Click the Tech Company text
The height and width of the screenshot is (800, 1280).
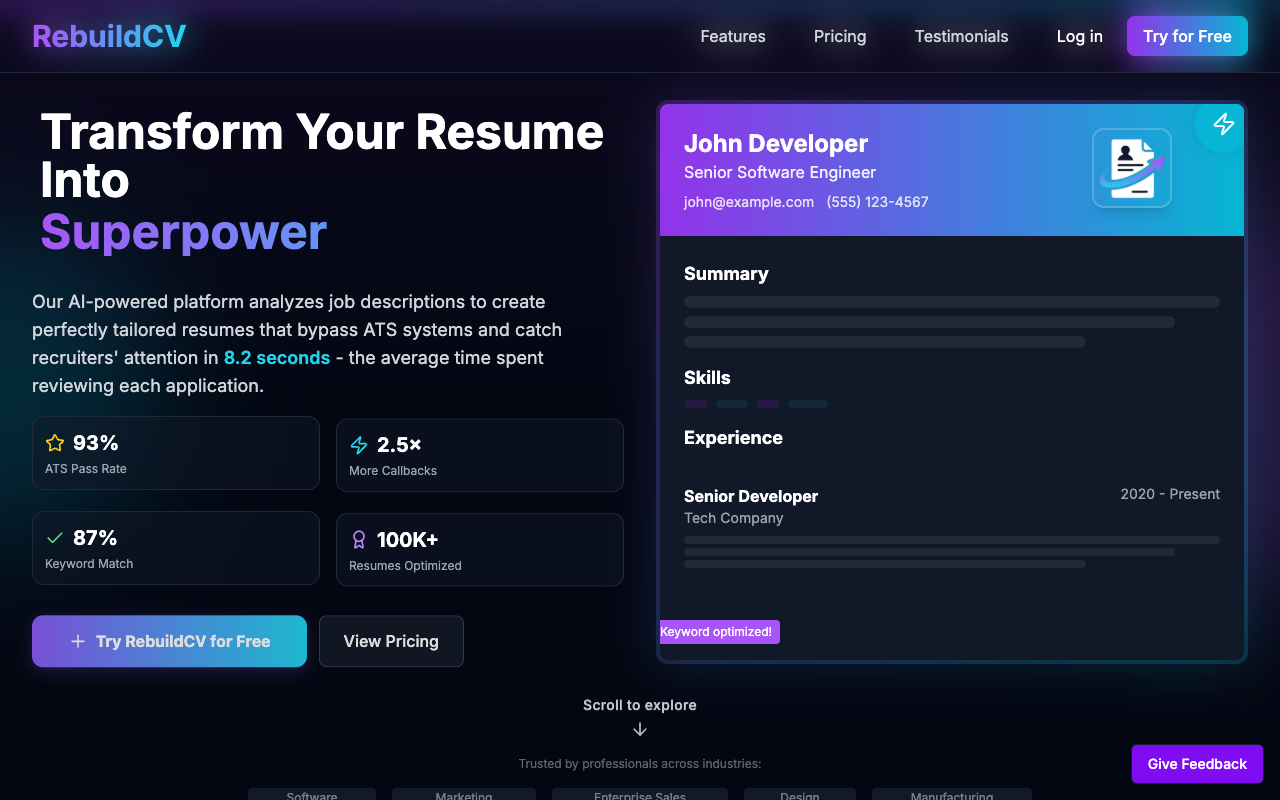point(734,518)
